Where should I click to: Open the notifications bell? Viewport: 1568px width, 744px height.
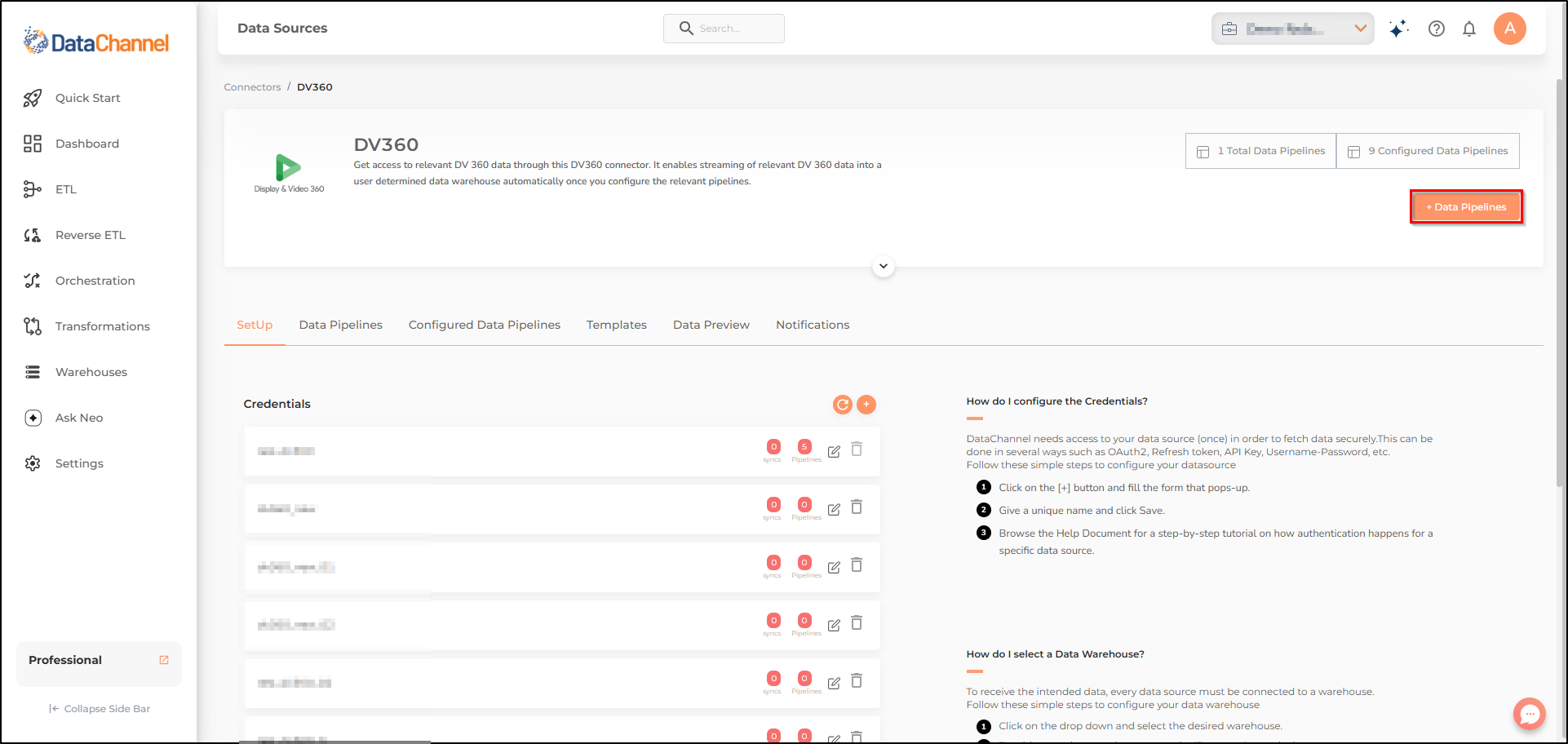point(1469,29)
